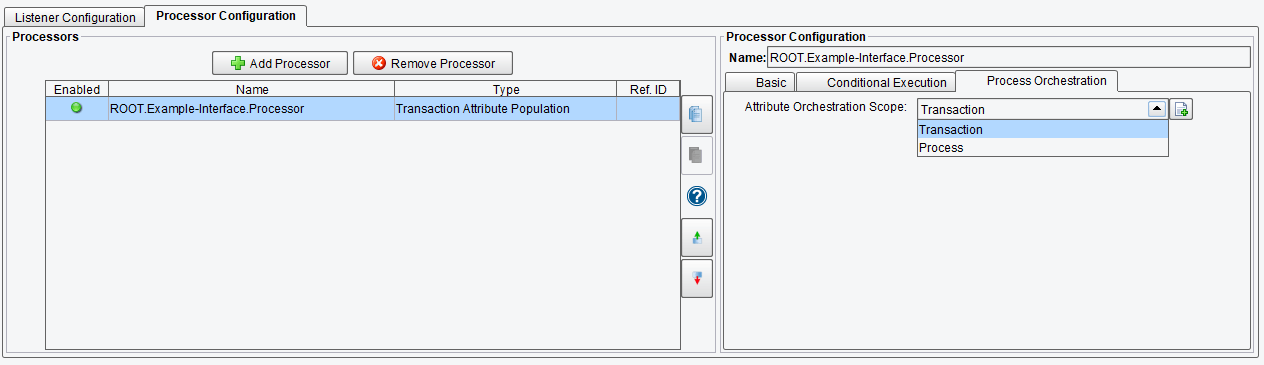Click the processor Name input field
This screenshot has height=365, width=1264.
tap(1008, 58)
